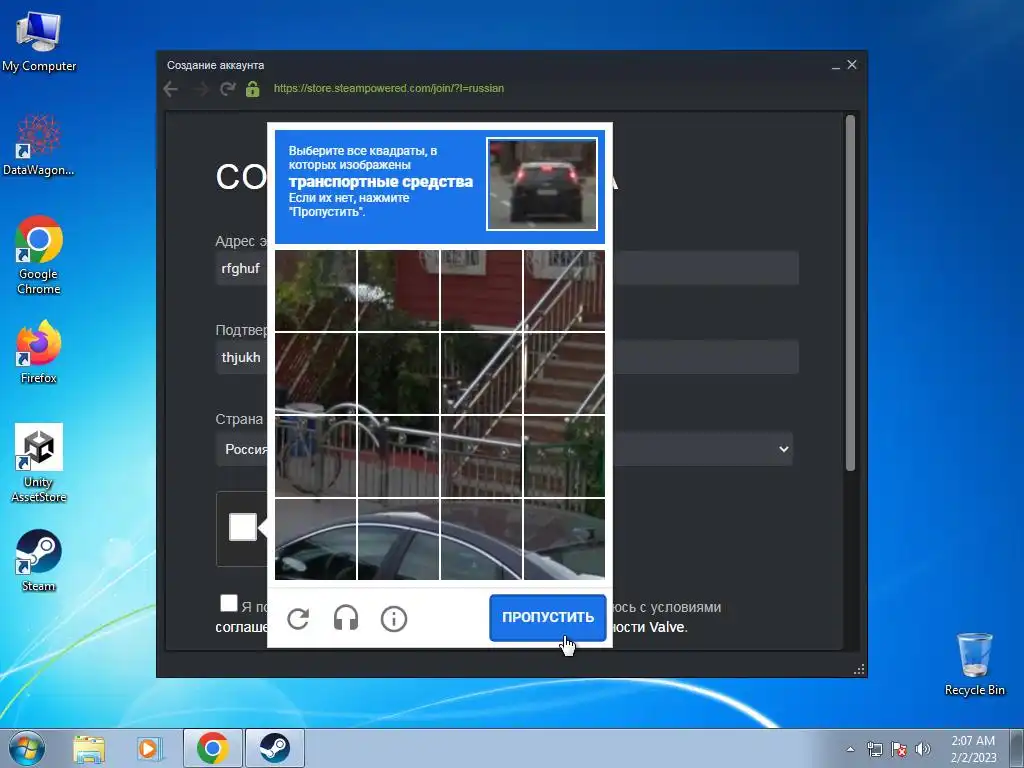Select top row first tile with tree foliage
Viewport: 1024px width, 768px height.
click(315, 291)
